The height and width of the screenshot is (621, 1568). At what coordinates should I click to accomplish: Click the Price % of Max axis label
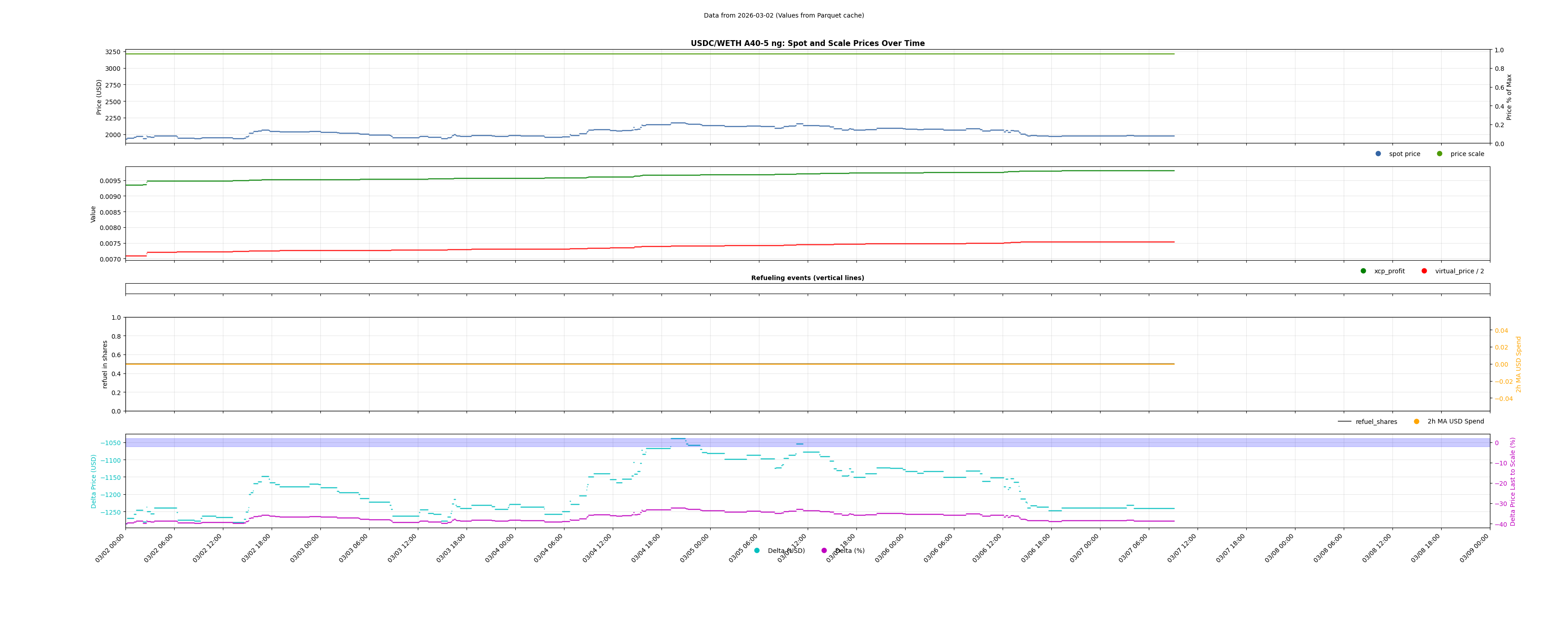pos(1509,97)
